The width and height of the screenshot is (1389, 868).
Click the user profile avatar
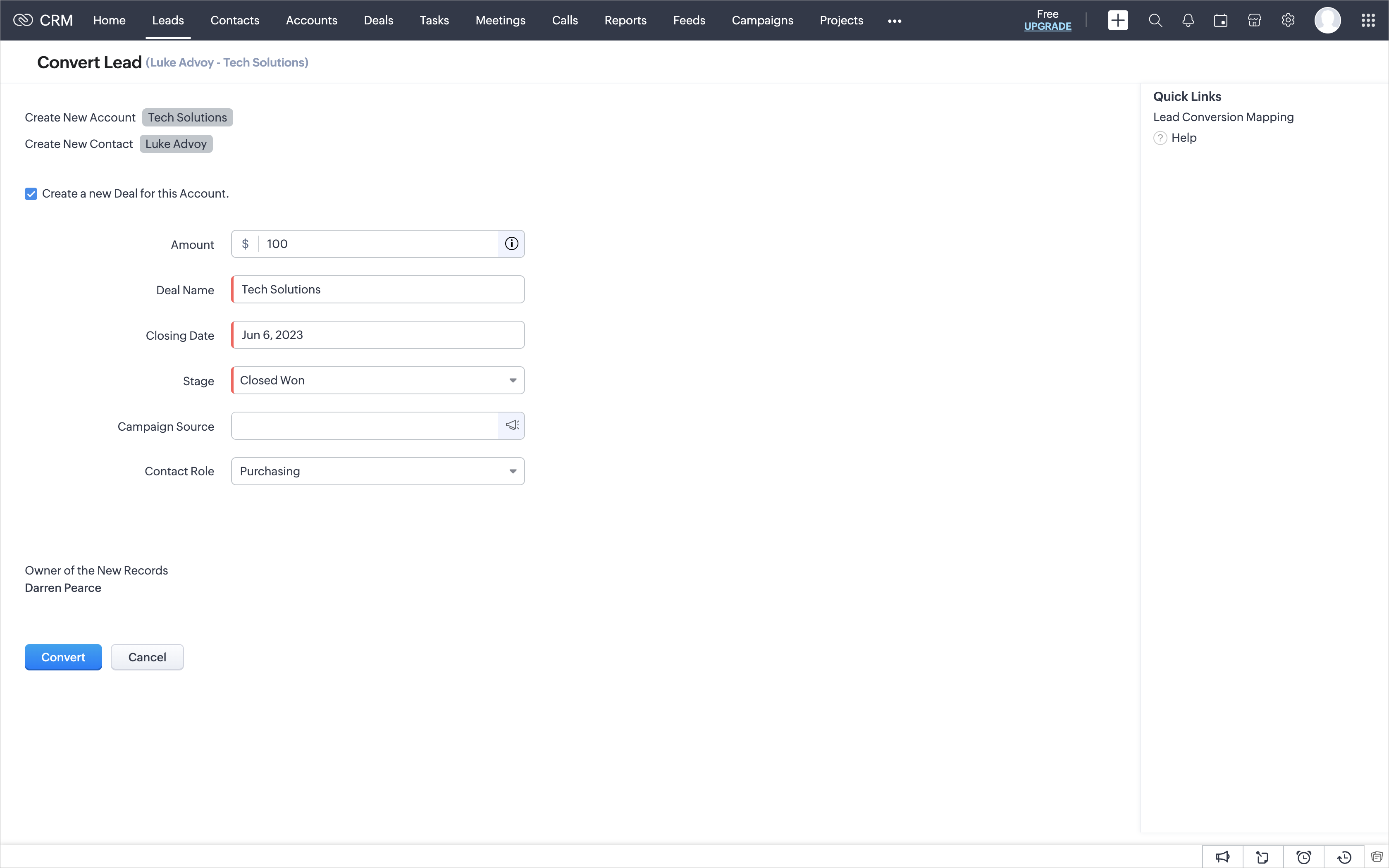[1327, 21]
